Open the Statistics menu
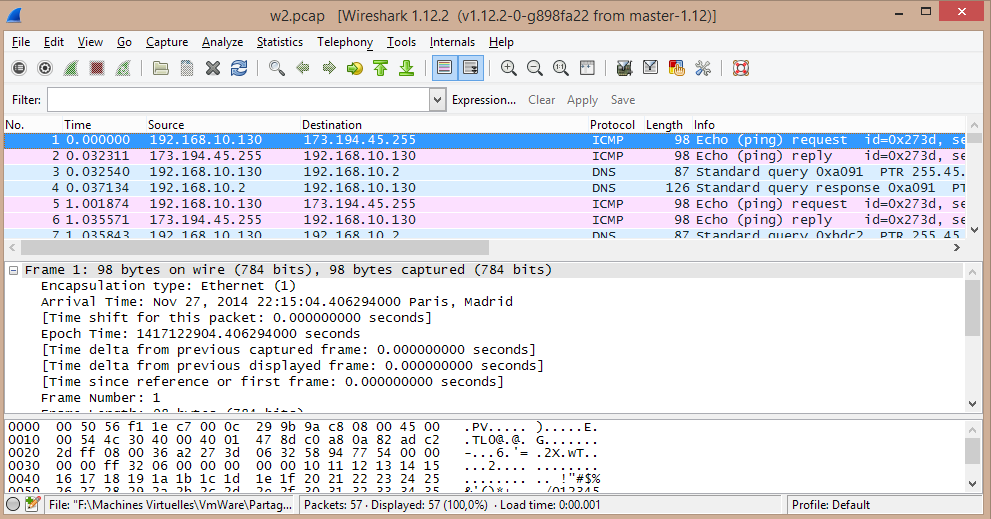Screen dimensions: 991x519 [279, 42]
